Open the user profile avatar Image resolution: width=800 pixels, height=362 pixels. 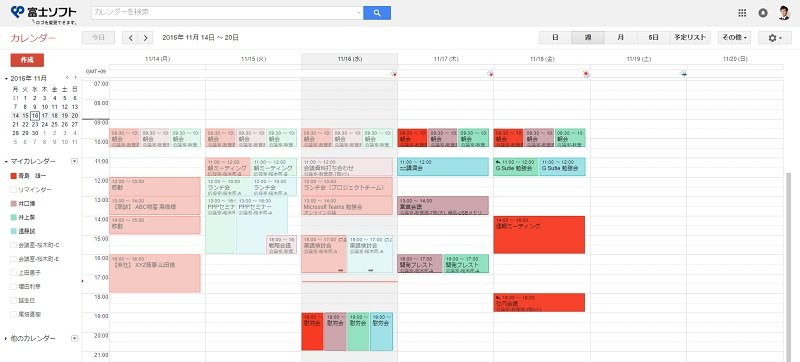[x=784, y=13]
